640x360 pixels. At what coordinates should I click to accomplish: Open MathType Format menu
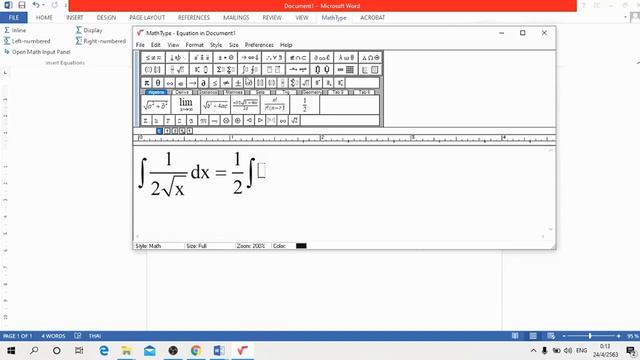click(194, 45)
